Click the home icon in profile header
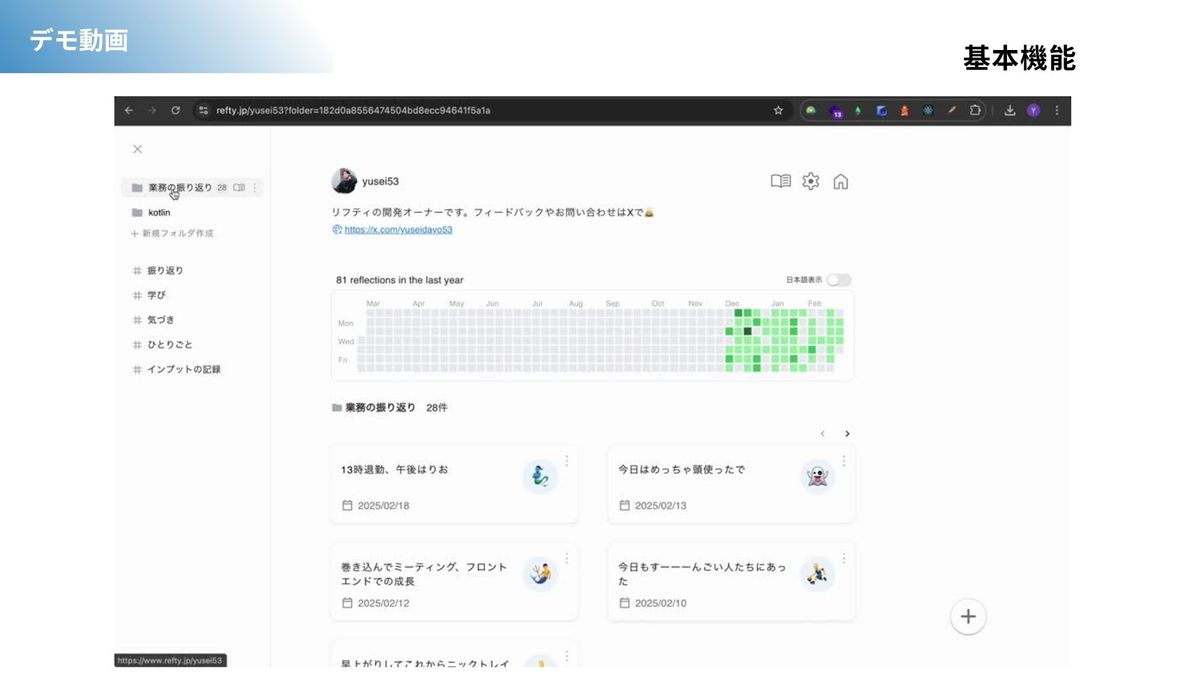The height and width of the screenshot is (675, 1200). [x=841, y=181]
